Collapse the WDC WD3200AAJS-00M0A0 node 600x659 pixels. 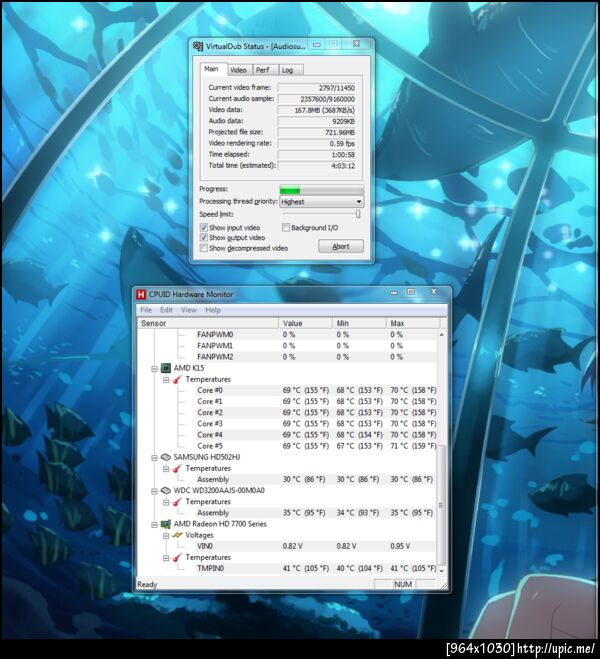click(x=154, y=491)
